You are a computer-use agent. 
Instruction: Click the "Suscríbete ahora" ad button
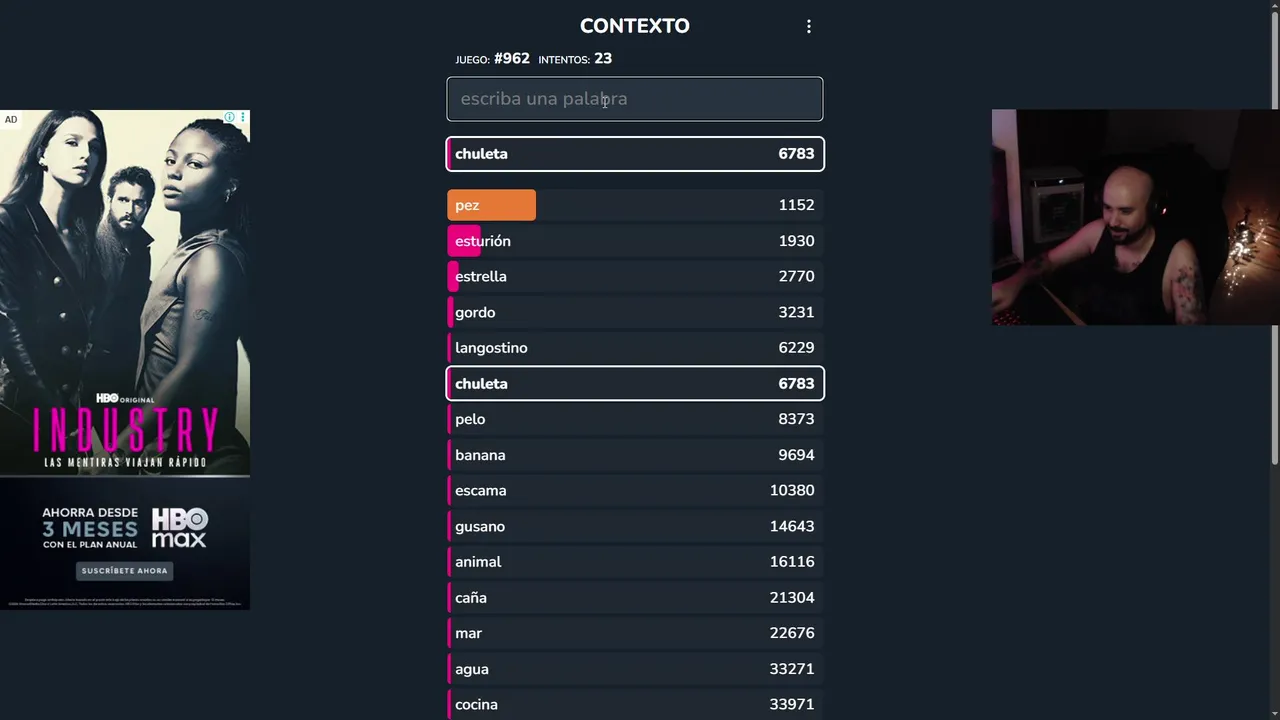(125, 571)
